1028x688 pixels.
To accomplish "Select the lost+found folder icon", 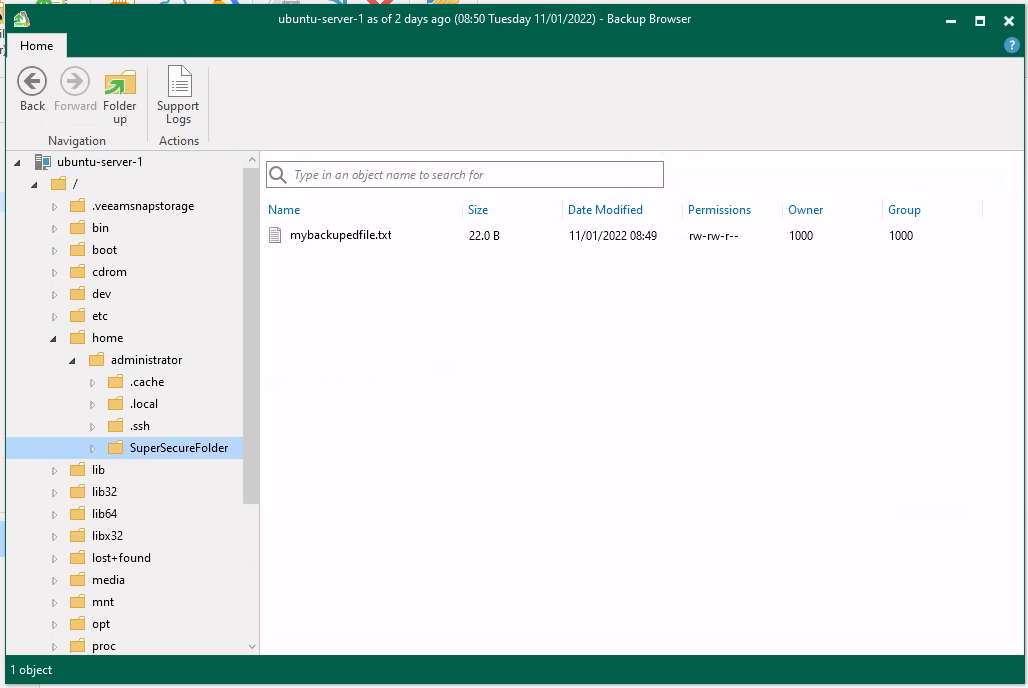I will [x=77, y=557].
